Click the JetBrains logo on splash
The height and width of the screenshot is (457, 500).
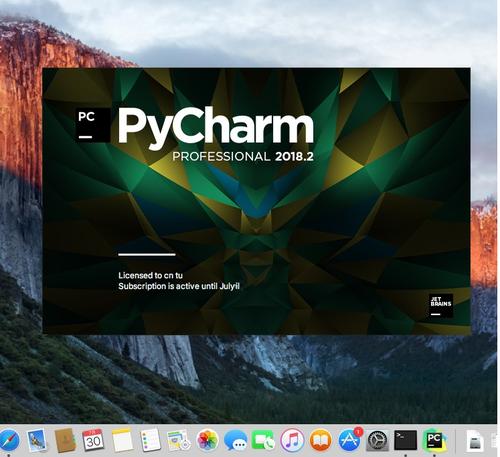pyautogui.click(x=441, y=305)
